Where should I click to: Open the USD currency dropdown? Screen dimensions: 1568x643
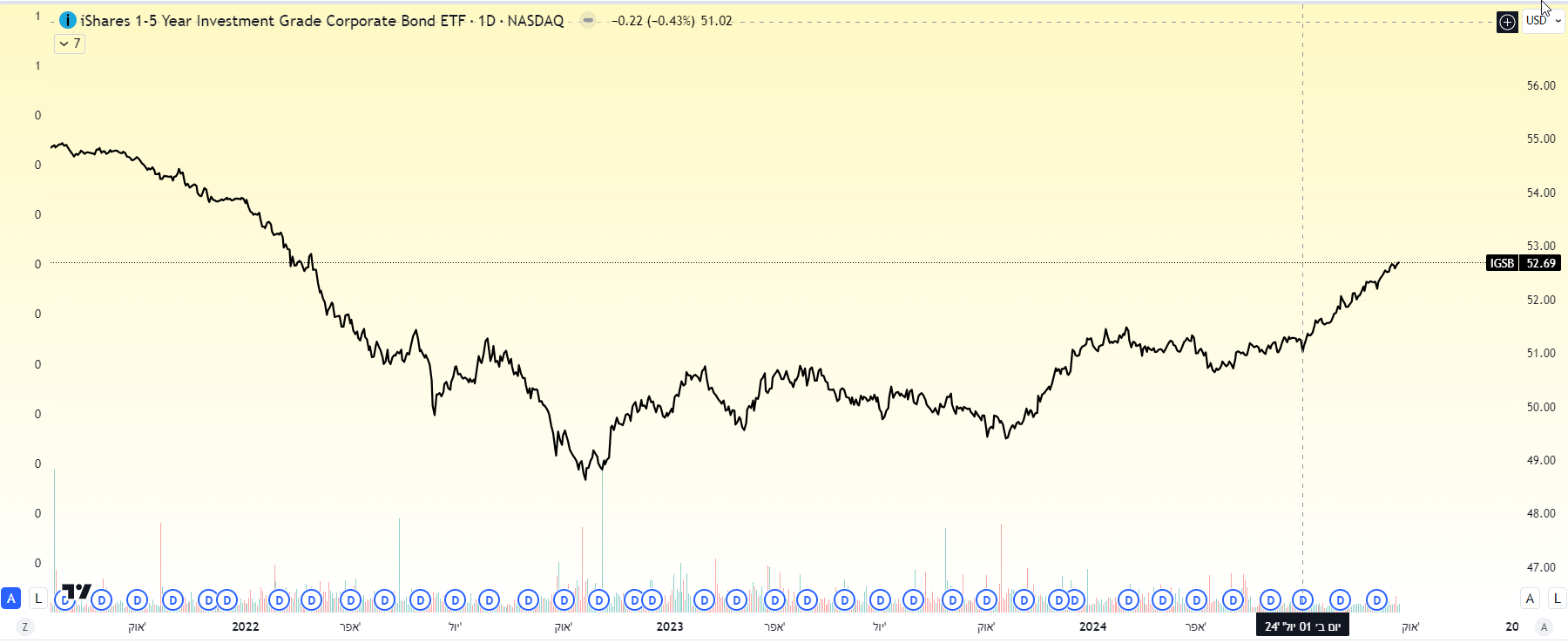(1544, 21)
